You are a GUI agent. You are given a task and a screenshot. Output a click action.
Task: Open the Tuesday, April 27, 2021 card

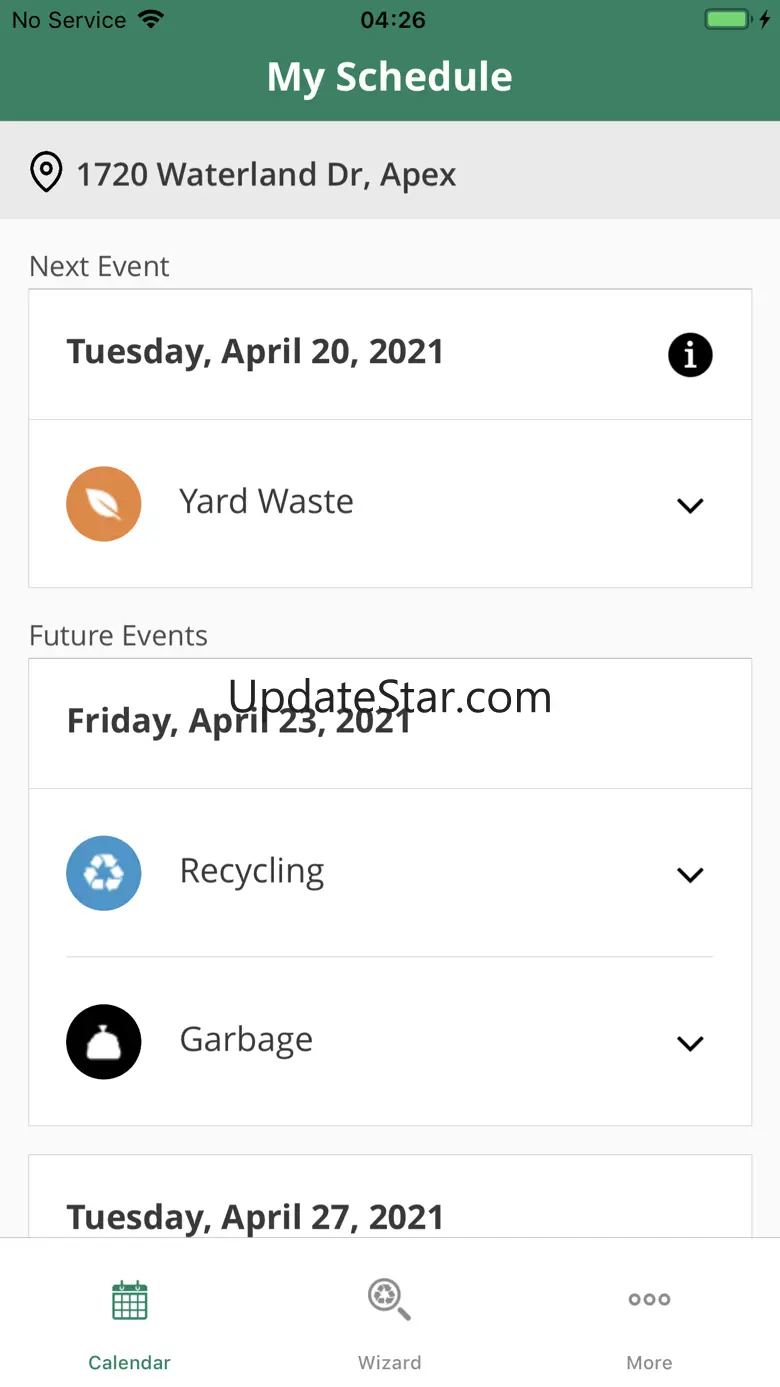tap(390, 1197)
